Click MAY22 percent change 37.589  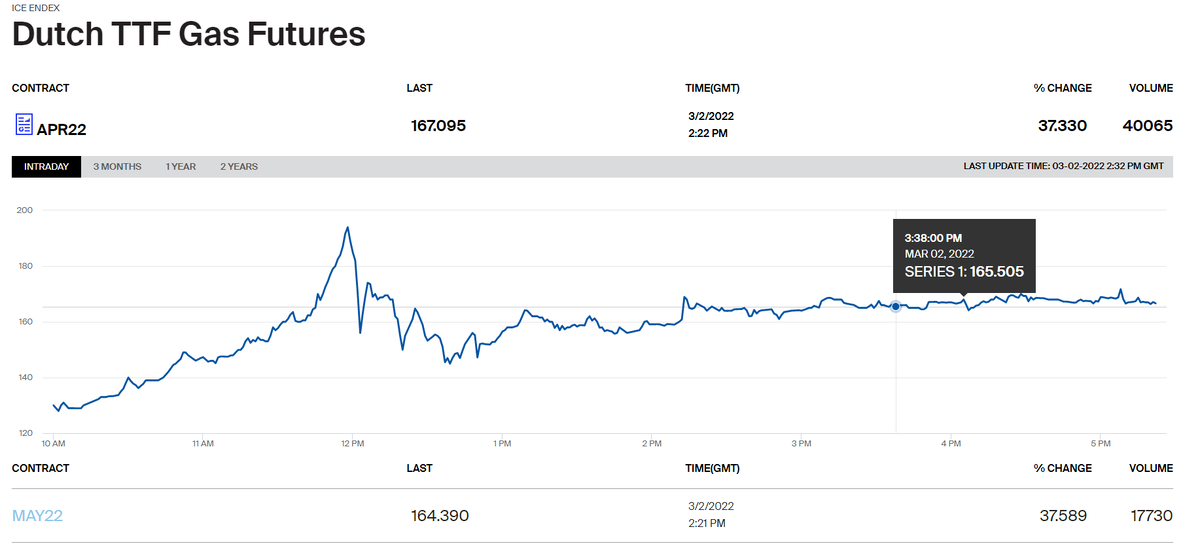pyautogui.click(x=1064, y=516)
